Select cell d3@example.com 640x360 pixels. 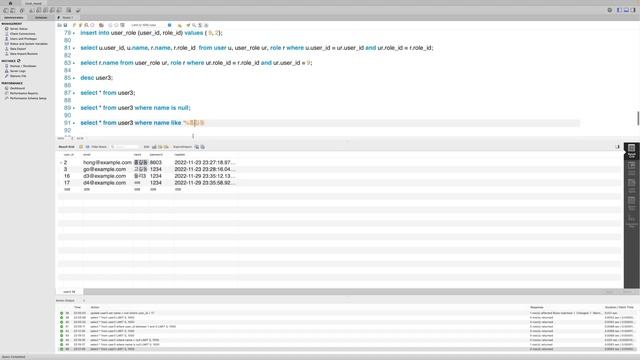pyautogui.click(x=104, y=176)
